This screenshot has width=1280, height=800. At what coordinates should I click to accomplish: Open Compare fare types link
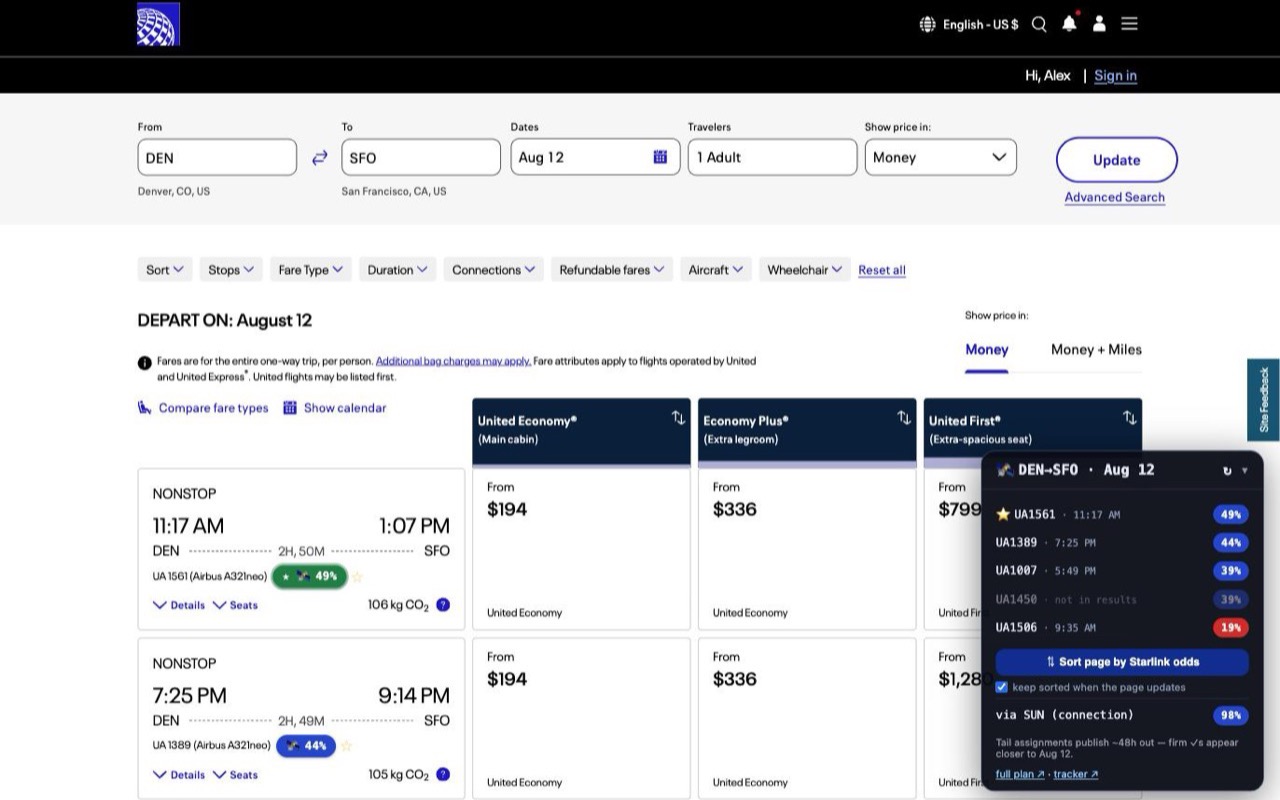[203, 408]
